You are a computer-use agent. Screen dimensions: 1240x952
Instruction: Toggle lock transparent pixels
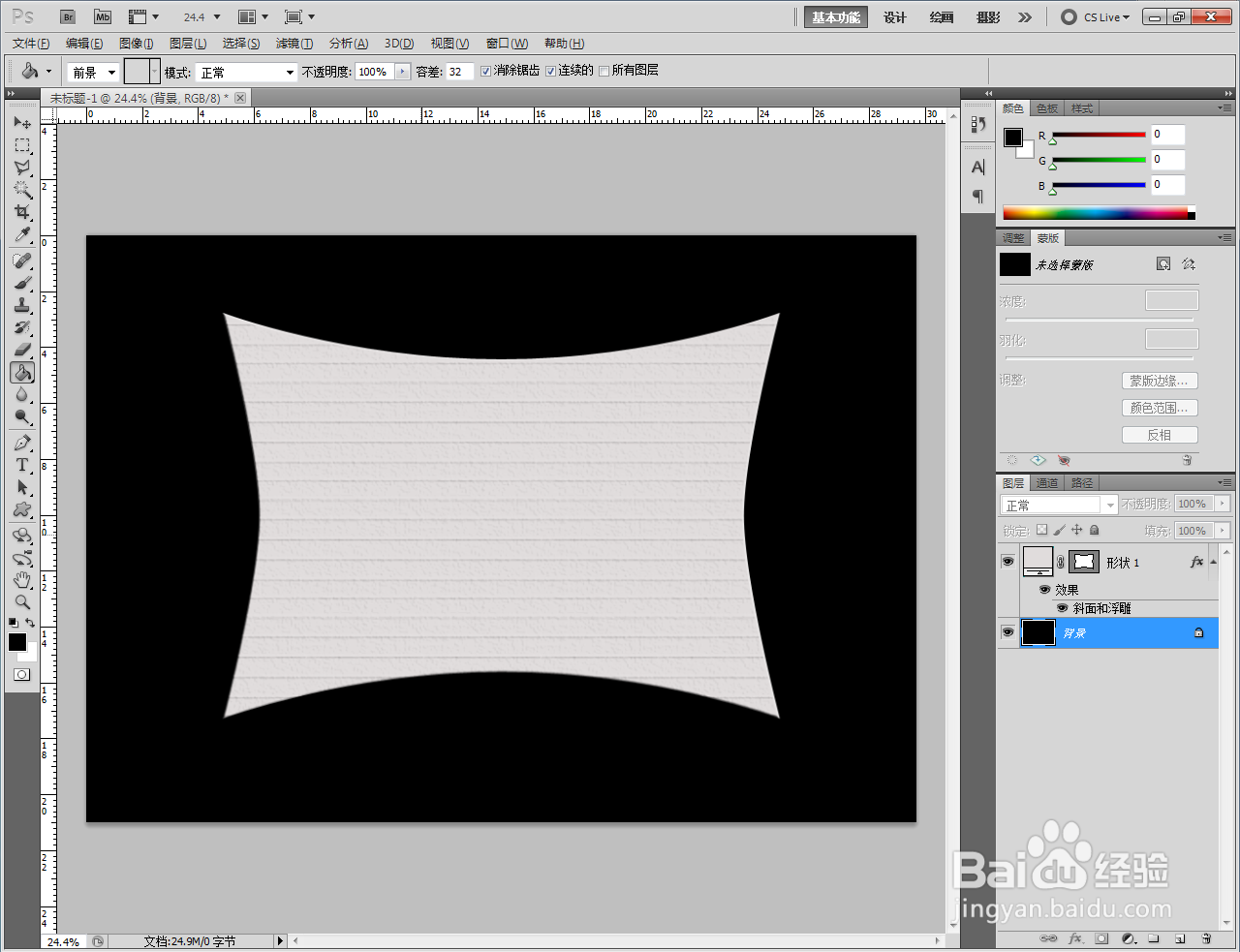1041,530
